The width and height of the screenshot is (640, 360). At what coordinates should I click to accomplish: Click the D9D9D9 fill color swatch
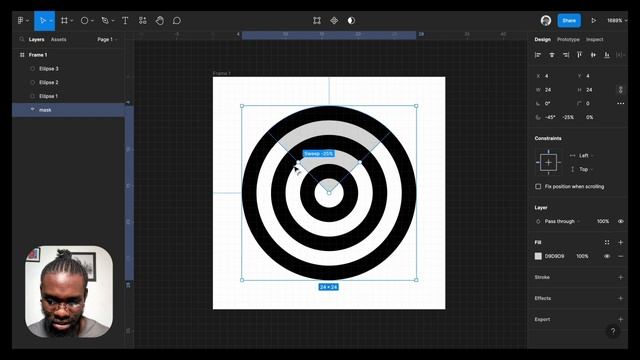pyautogui.click(x=538, y=256)
